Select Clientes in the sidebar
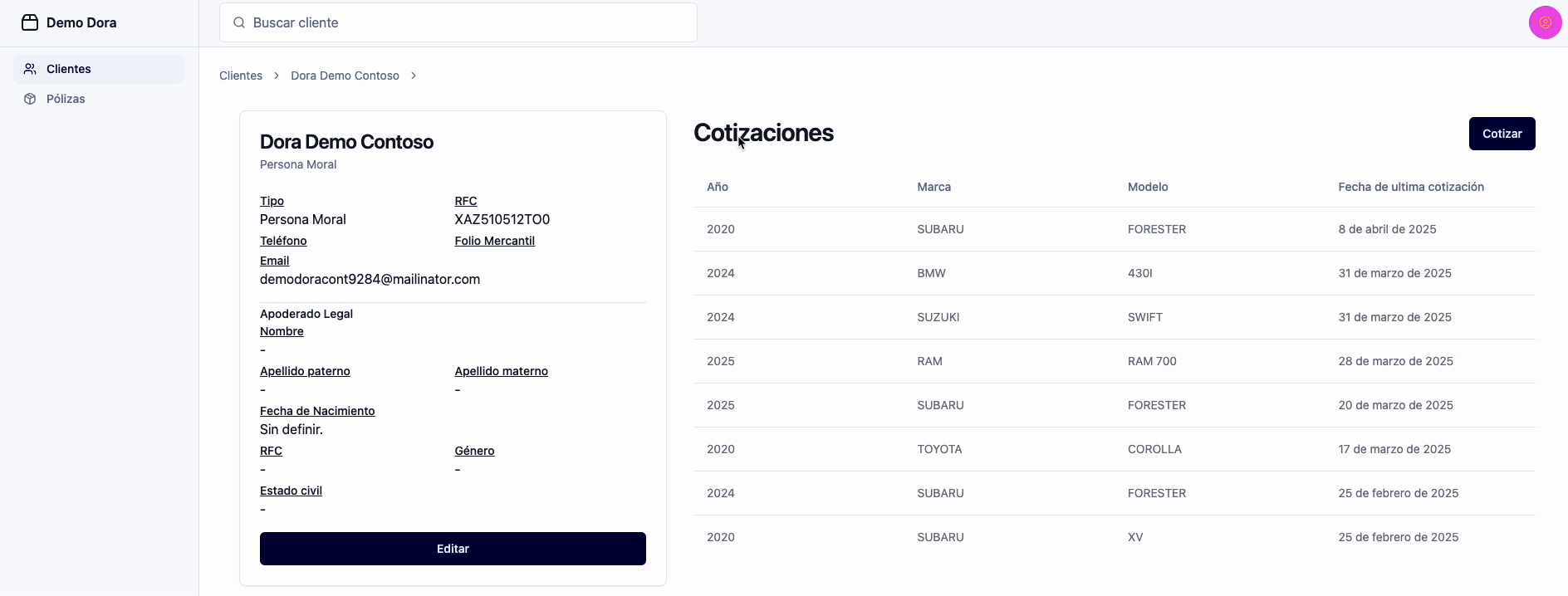The height and width of the screenshot is (596, 1568). tap(69, 69)
